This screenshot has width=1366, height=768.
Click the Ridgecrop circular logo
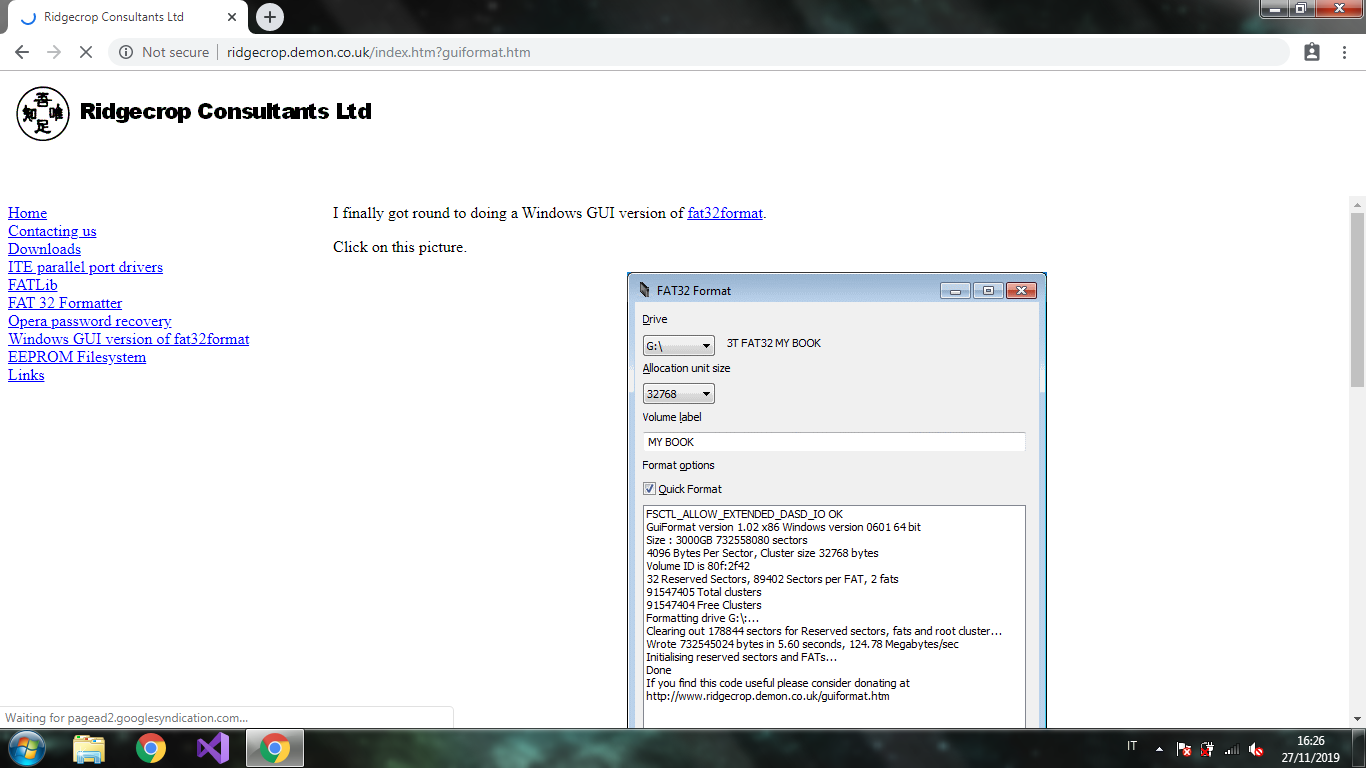pyautogui.click(x=43, y=113)
